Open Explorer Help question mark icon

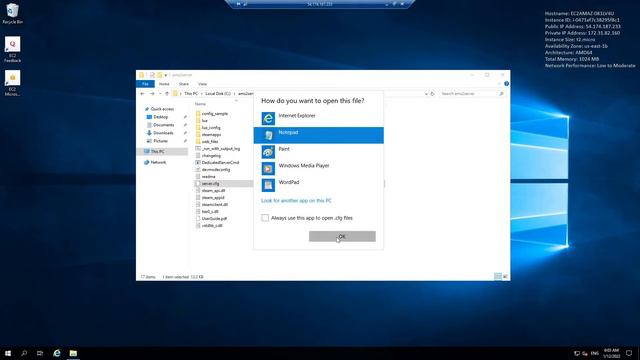coord(506,84)
